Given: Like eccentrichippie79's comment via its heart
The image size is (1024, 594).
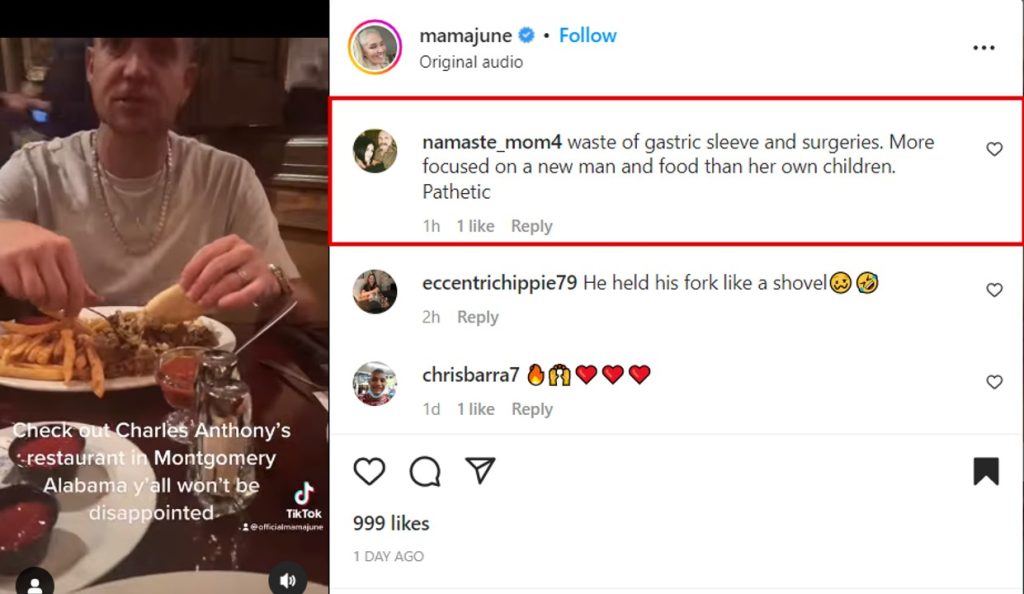Looking at the screenshot, I should point(994,290).
